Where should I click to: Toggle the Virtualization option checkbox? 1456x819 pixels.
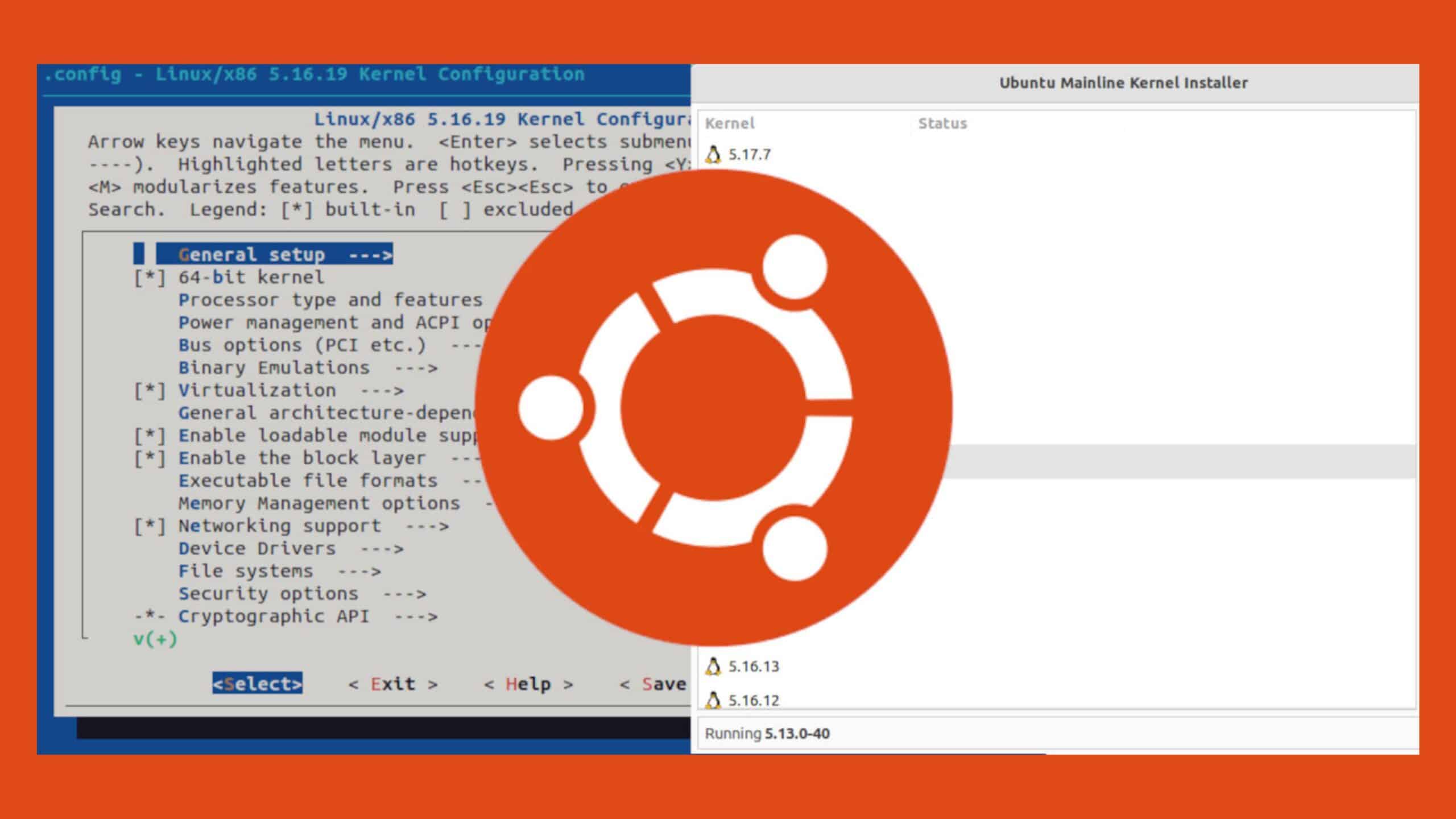[150, 391]
